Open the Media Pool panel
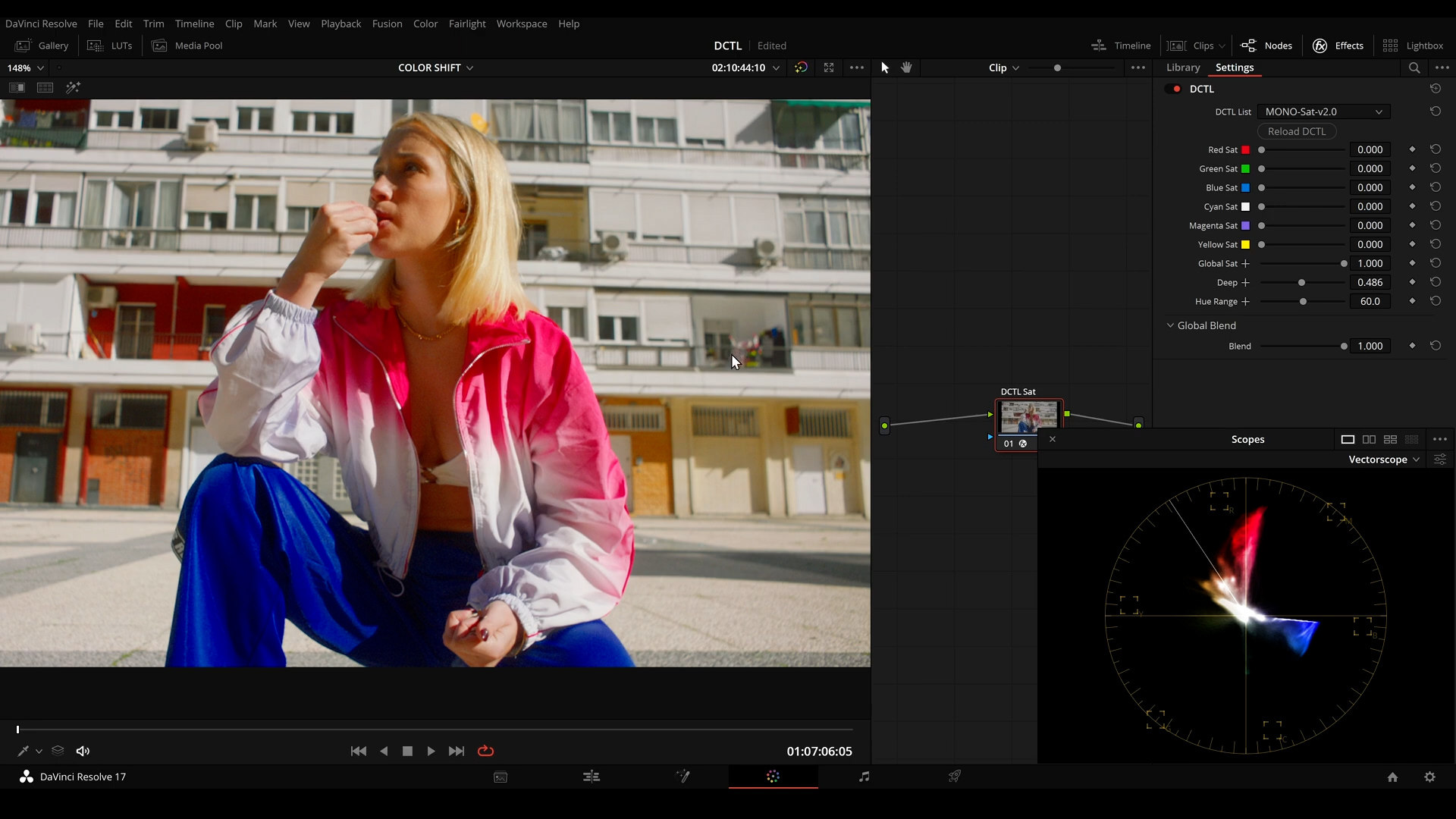 [x=187, y=45]
